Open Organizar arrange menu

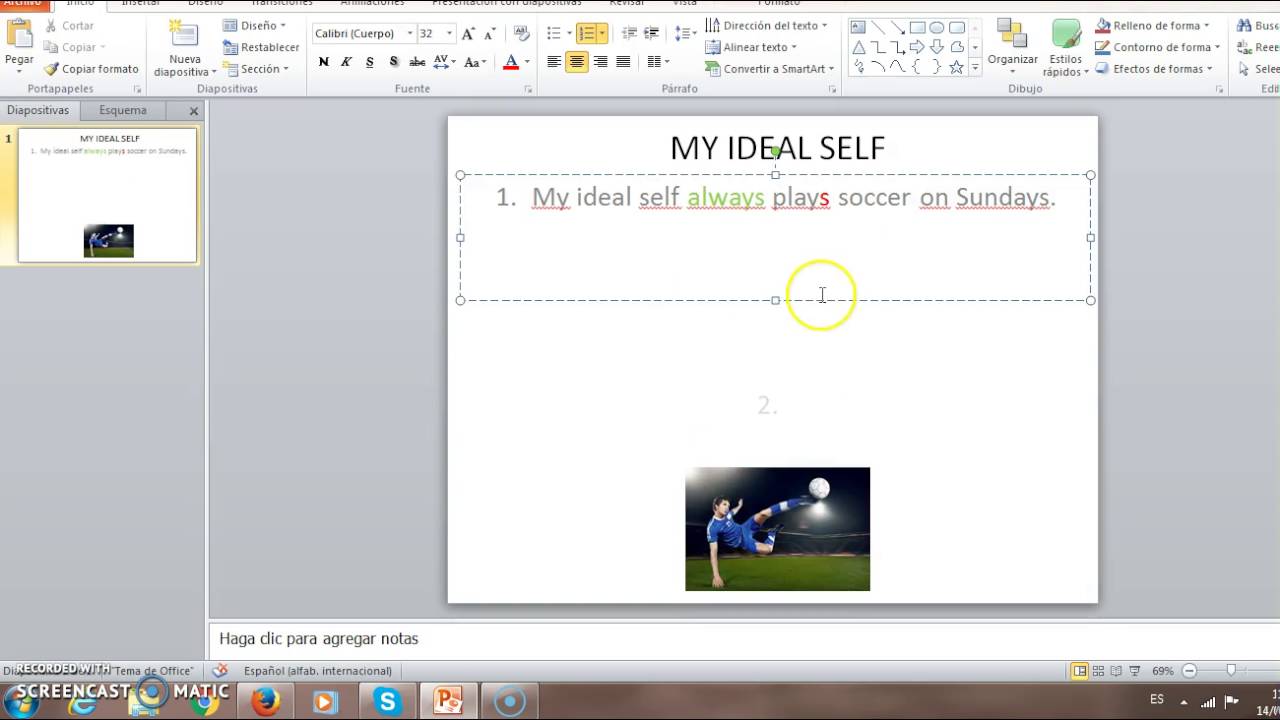click(1013, 45)
